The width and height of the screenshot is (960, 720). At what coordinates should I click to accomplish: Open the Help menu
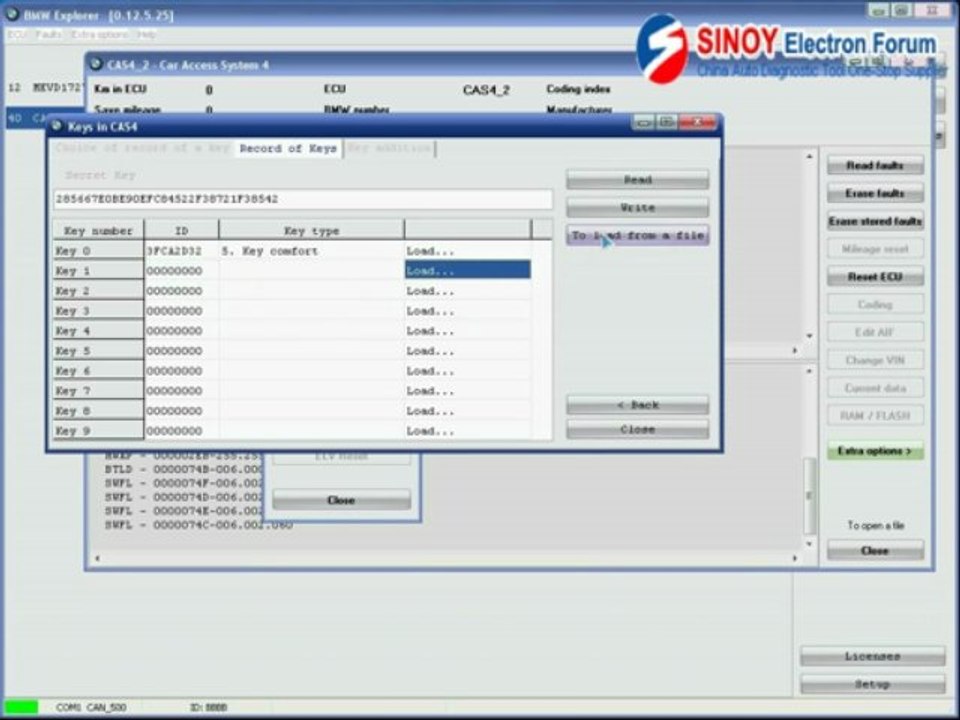[146, 35]
